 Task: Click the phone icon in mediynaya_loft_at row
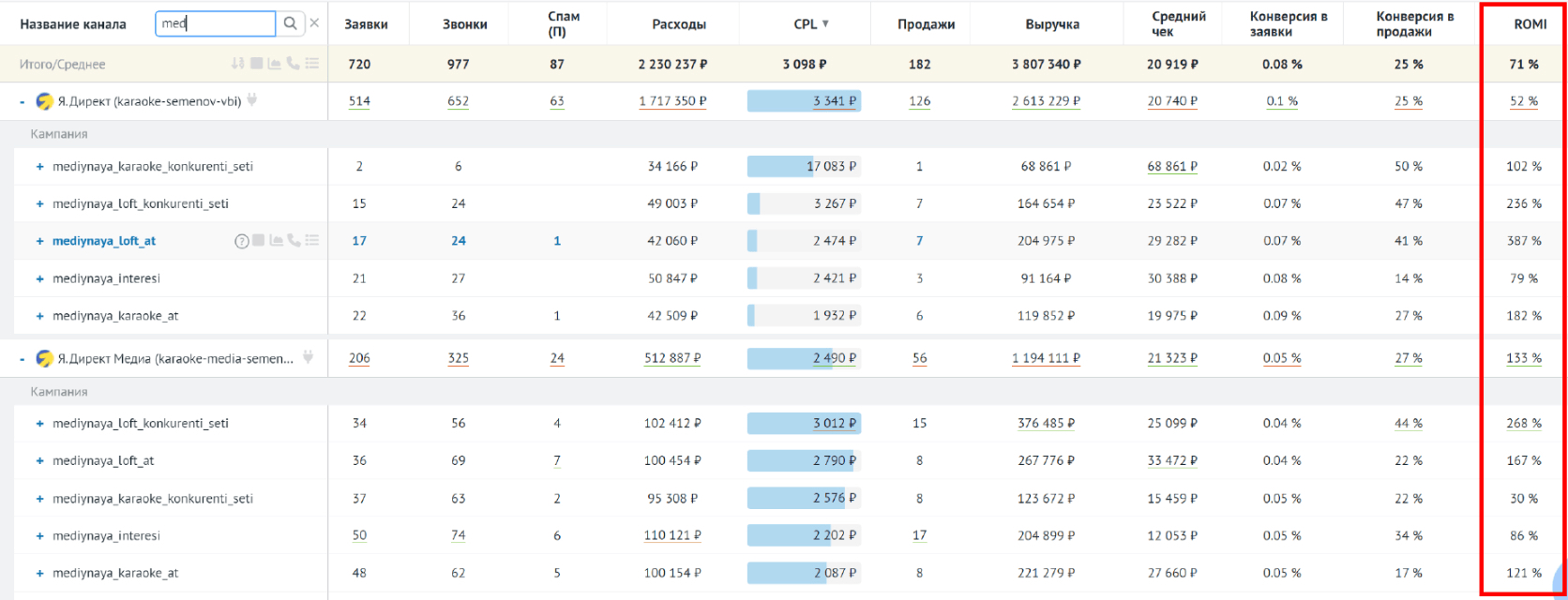tap(294, 241)
